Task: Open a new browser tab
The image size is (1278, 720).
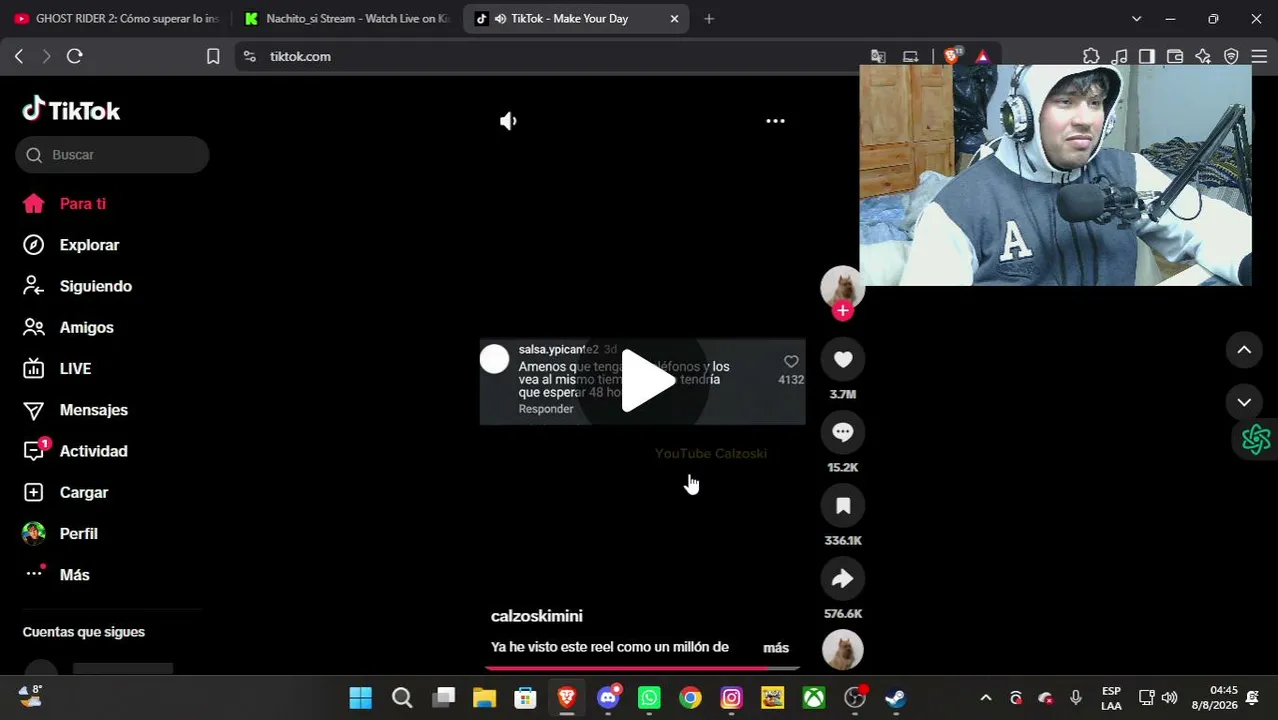Action: click(x=709, y=19)
